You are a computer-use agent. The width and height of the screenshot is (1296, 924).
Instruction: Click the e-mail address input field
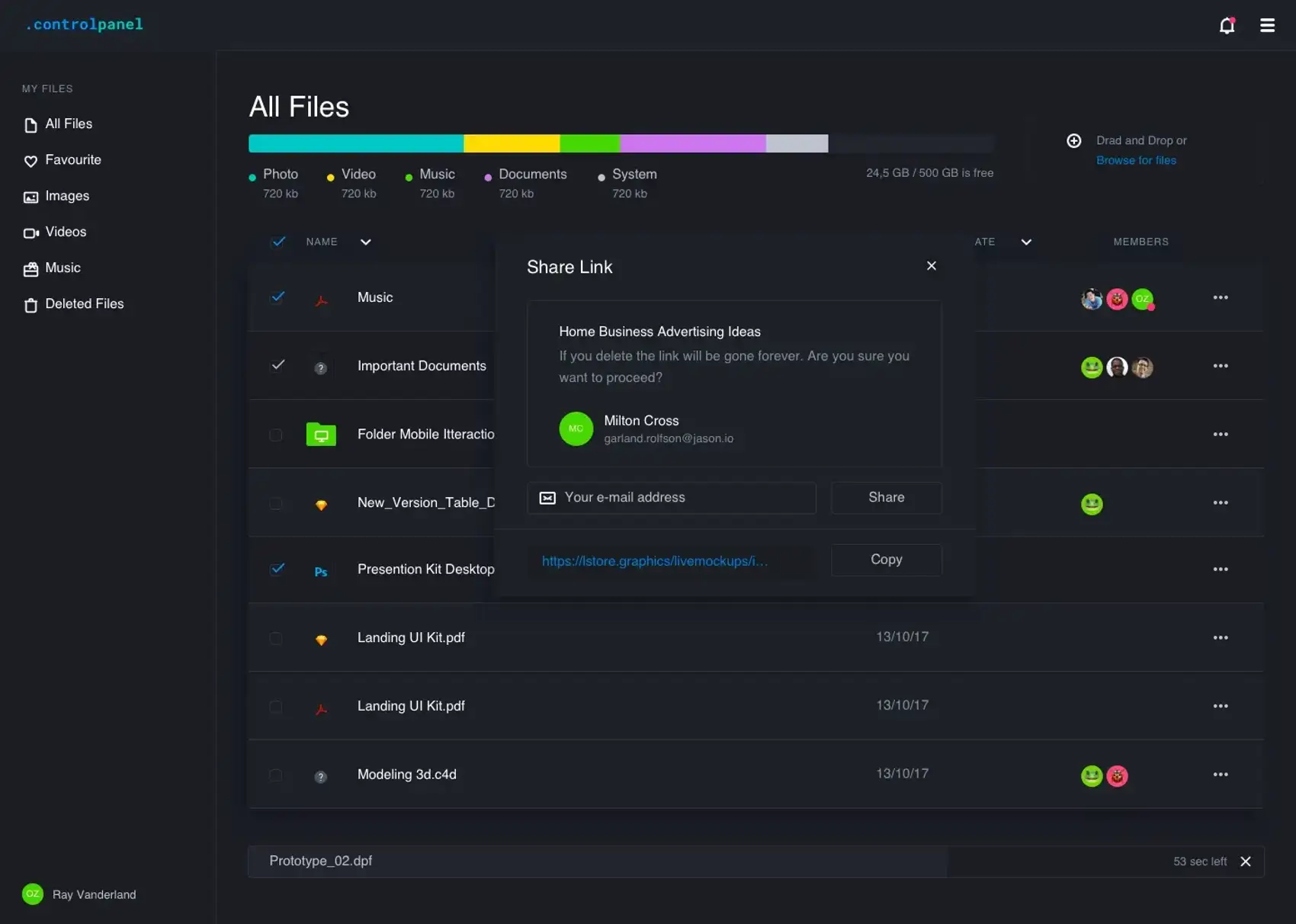[671, 498]
